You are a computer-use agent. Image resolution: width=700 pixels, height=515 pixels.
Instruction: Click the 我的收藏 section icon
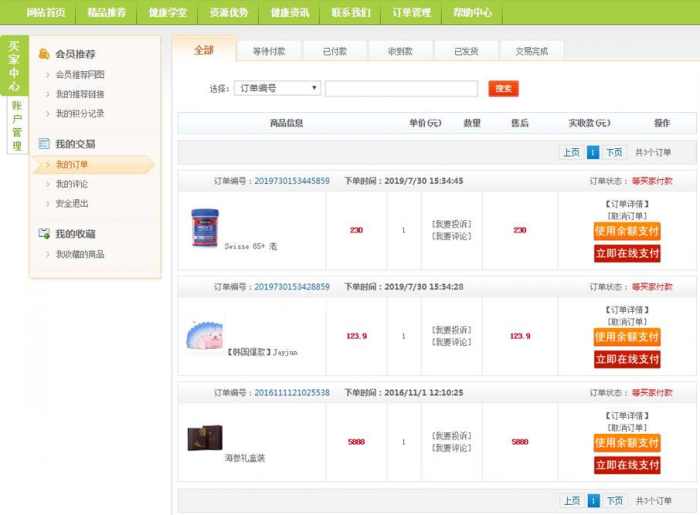(x=44, y=234)
